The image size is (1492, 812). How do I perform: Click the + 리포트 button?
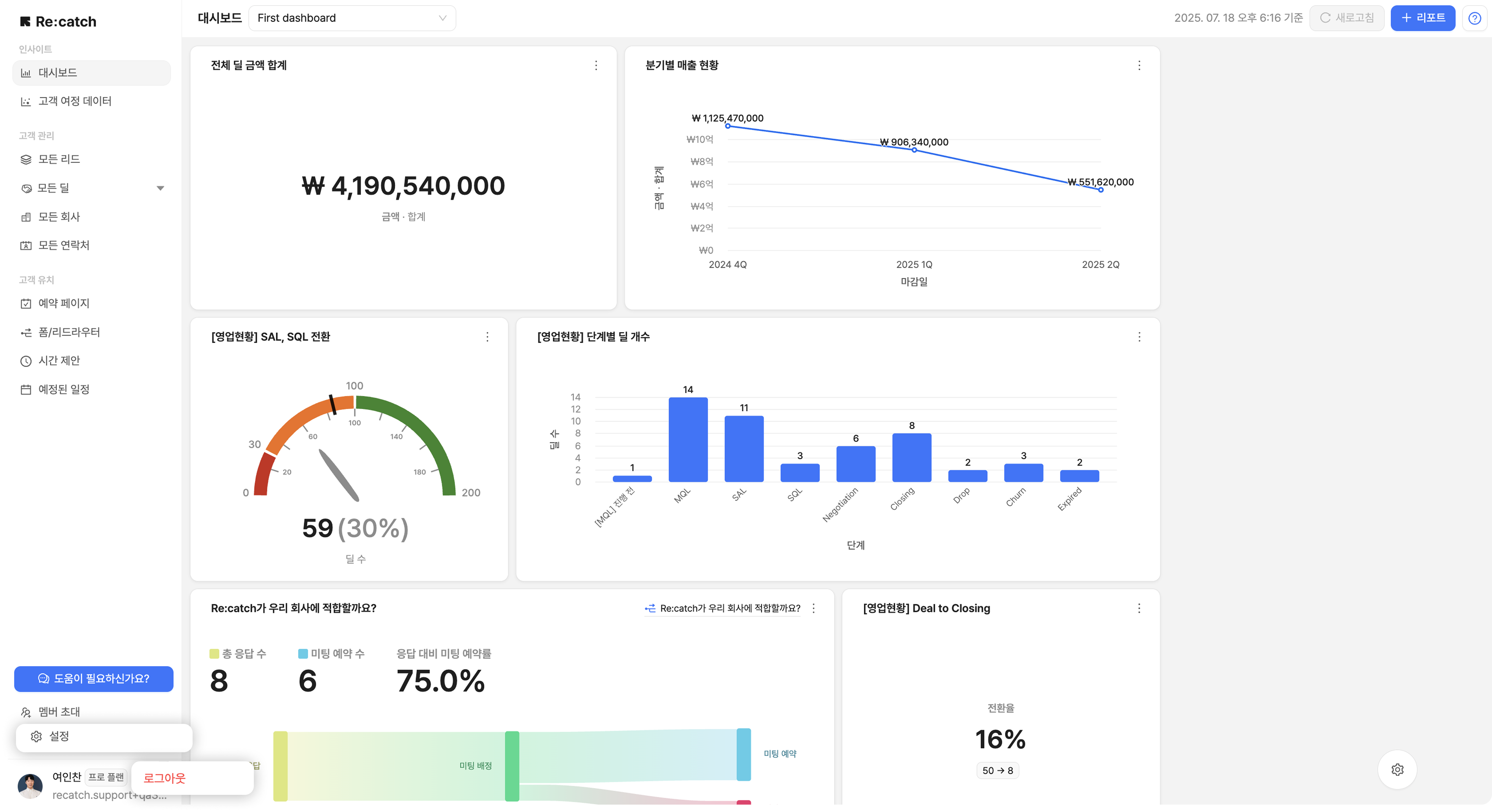coord(1422,18)
